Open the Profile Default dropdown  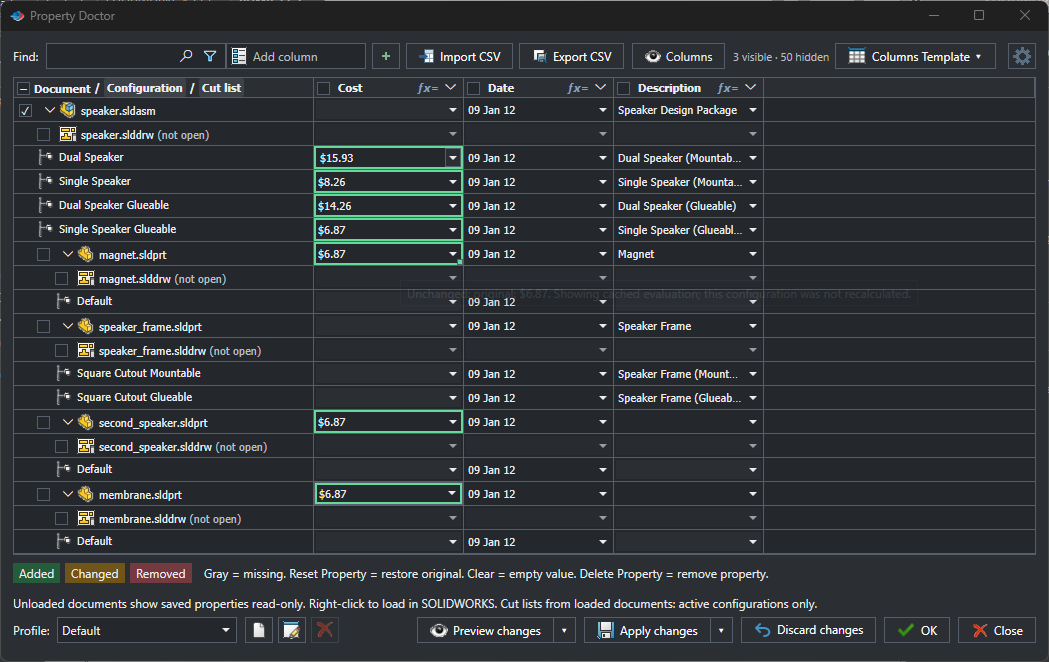coord(147,630)
